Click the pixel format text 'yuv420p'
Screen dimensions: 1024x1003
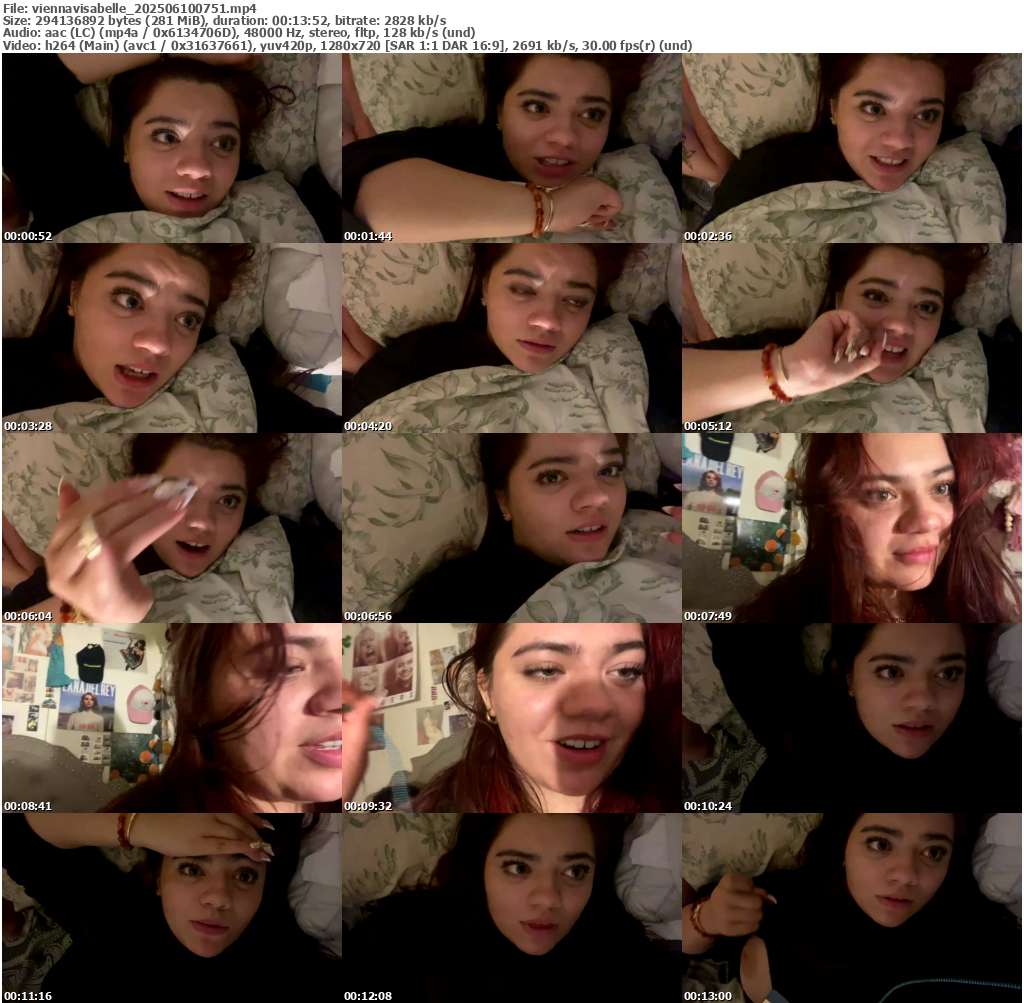(x=287, y=46)
